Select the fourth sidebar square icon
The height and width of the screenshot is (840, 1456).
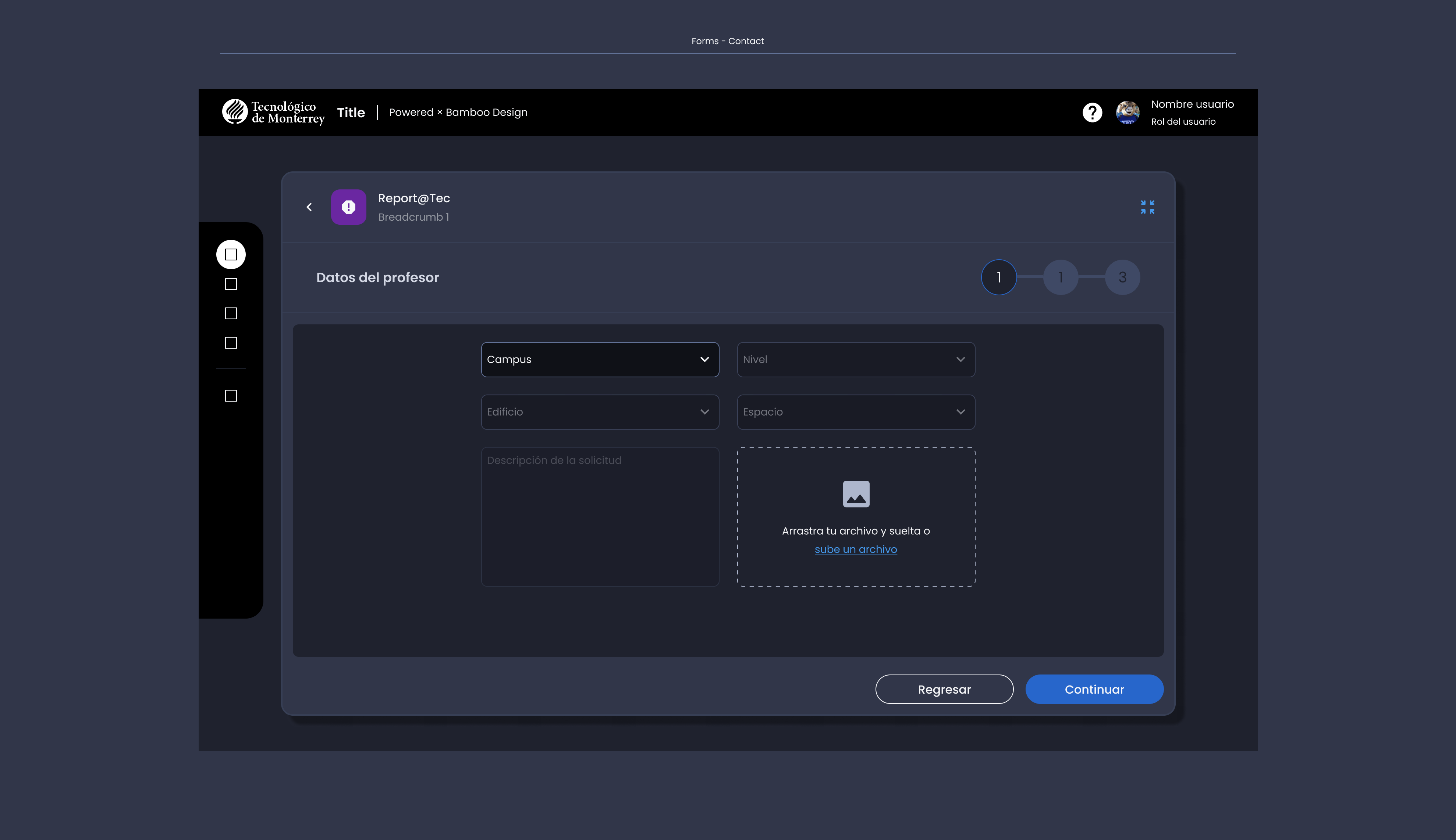pos(231,343)
